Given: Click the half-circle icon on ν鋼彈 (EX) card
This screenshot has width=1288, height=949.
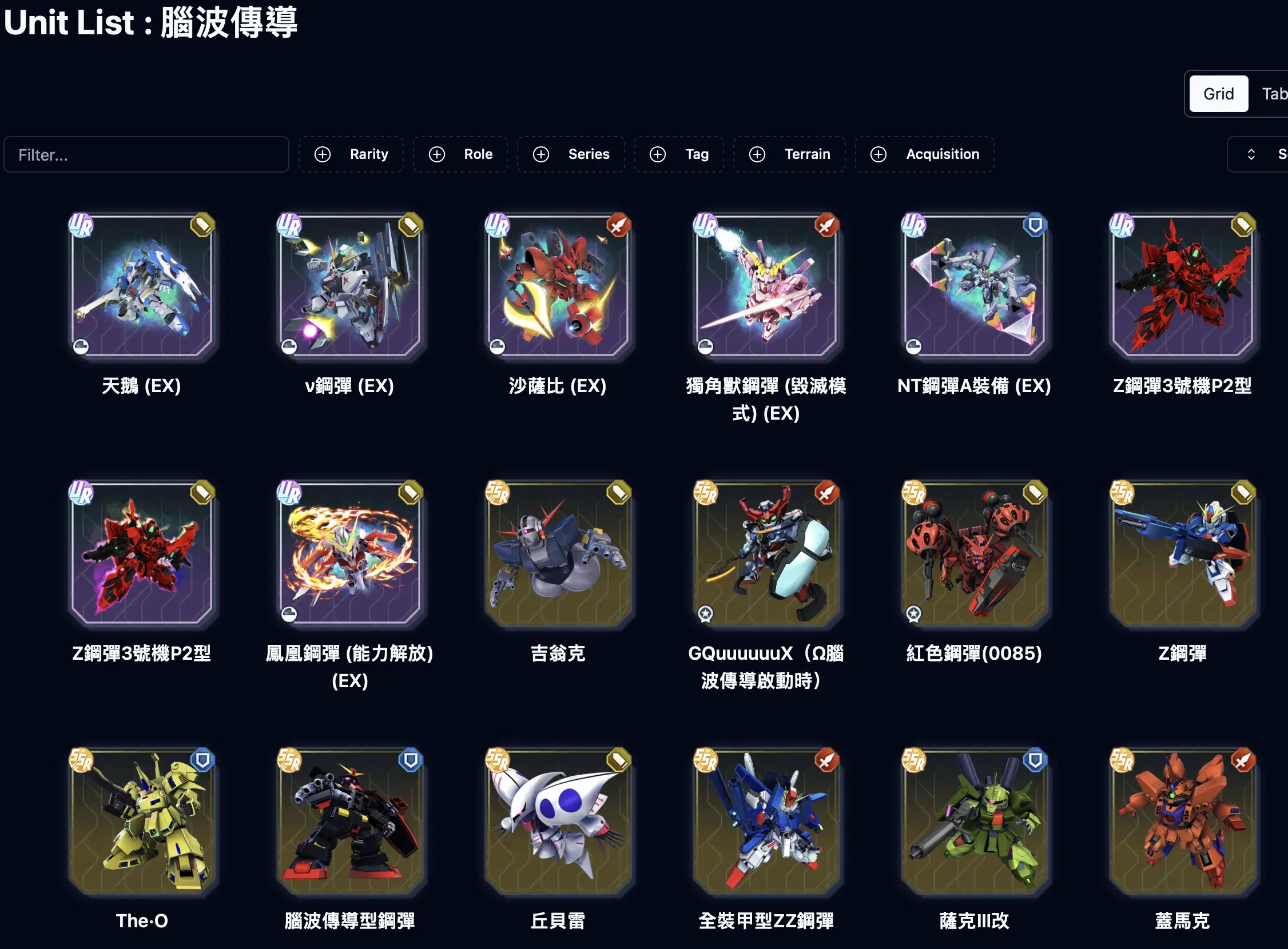Looking at the screenshot, I should click(x=289, y=346).
